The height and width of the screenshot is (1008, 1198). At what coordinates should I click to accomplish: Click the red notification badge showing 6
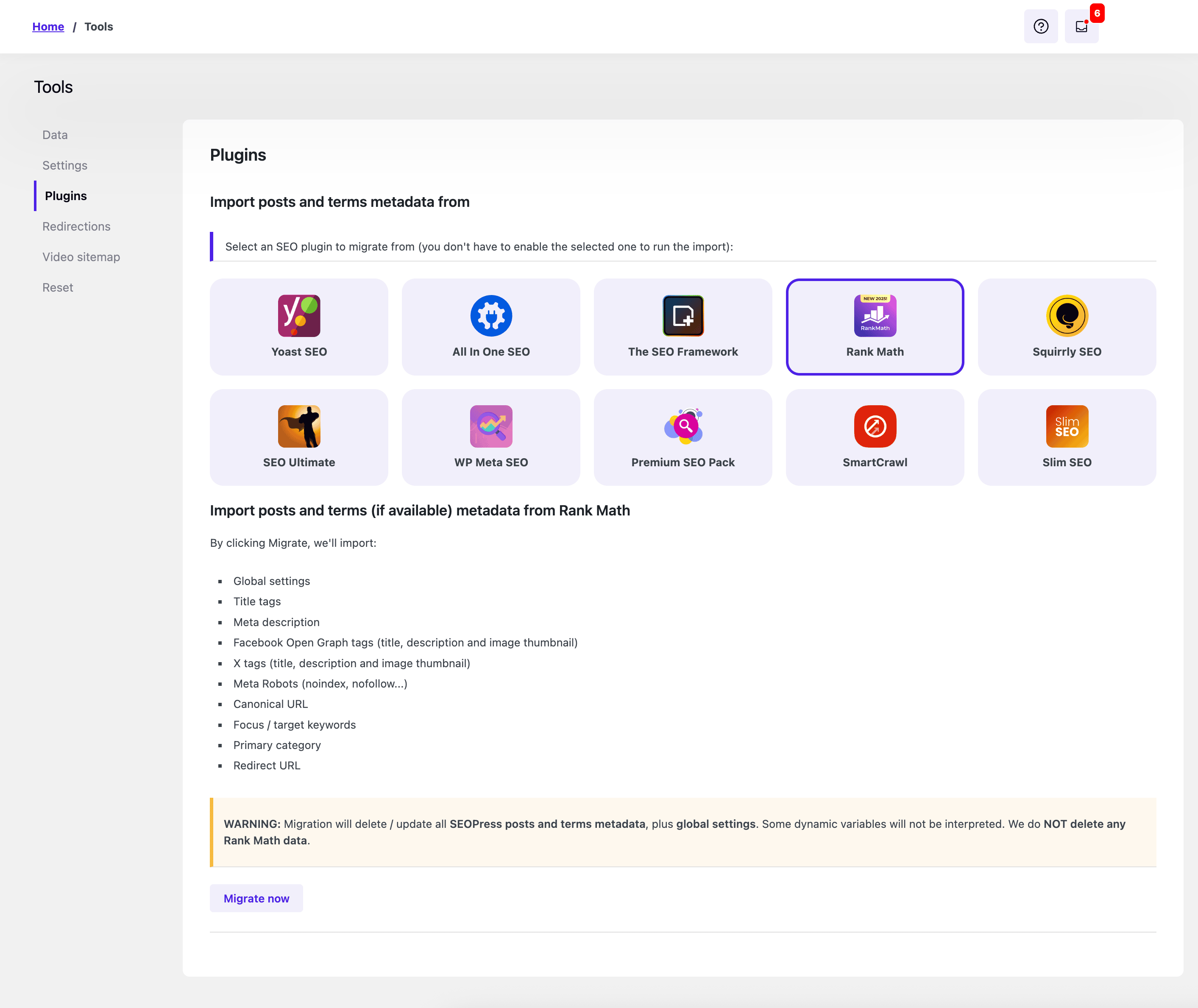(1097, 13)
